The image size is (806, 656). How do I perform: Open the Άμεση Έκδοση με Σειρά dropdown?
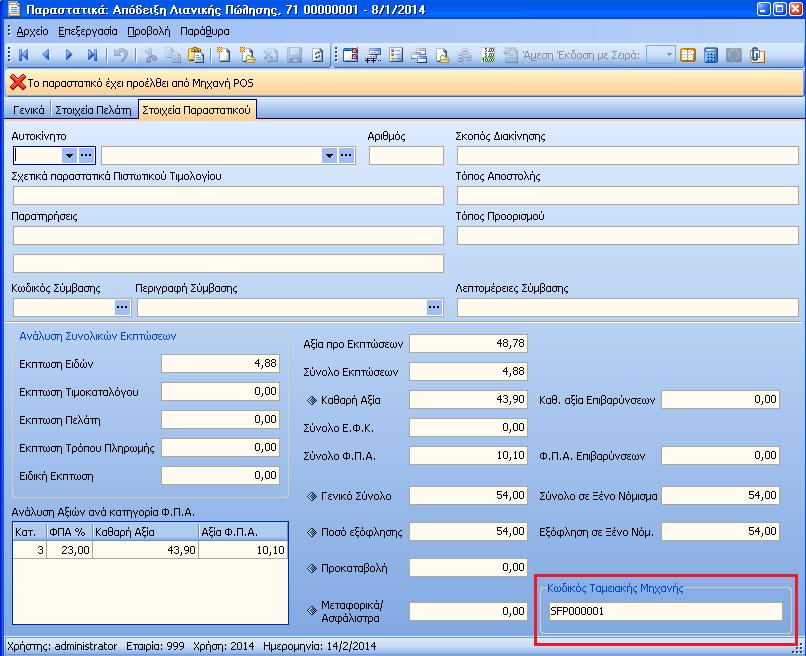click(x=669, y=54)
